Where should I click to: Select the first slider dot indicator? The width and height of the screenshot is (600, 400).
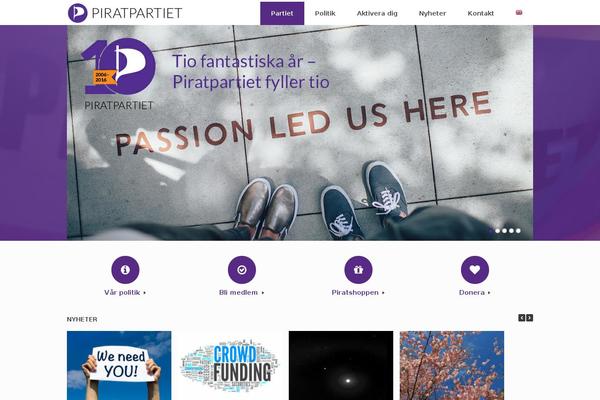pyautogui.click(x=491, y=231)
